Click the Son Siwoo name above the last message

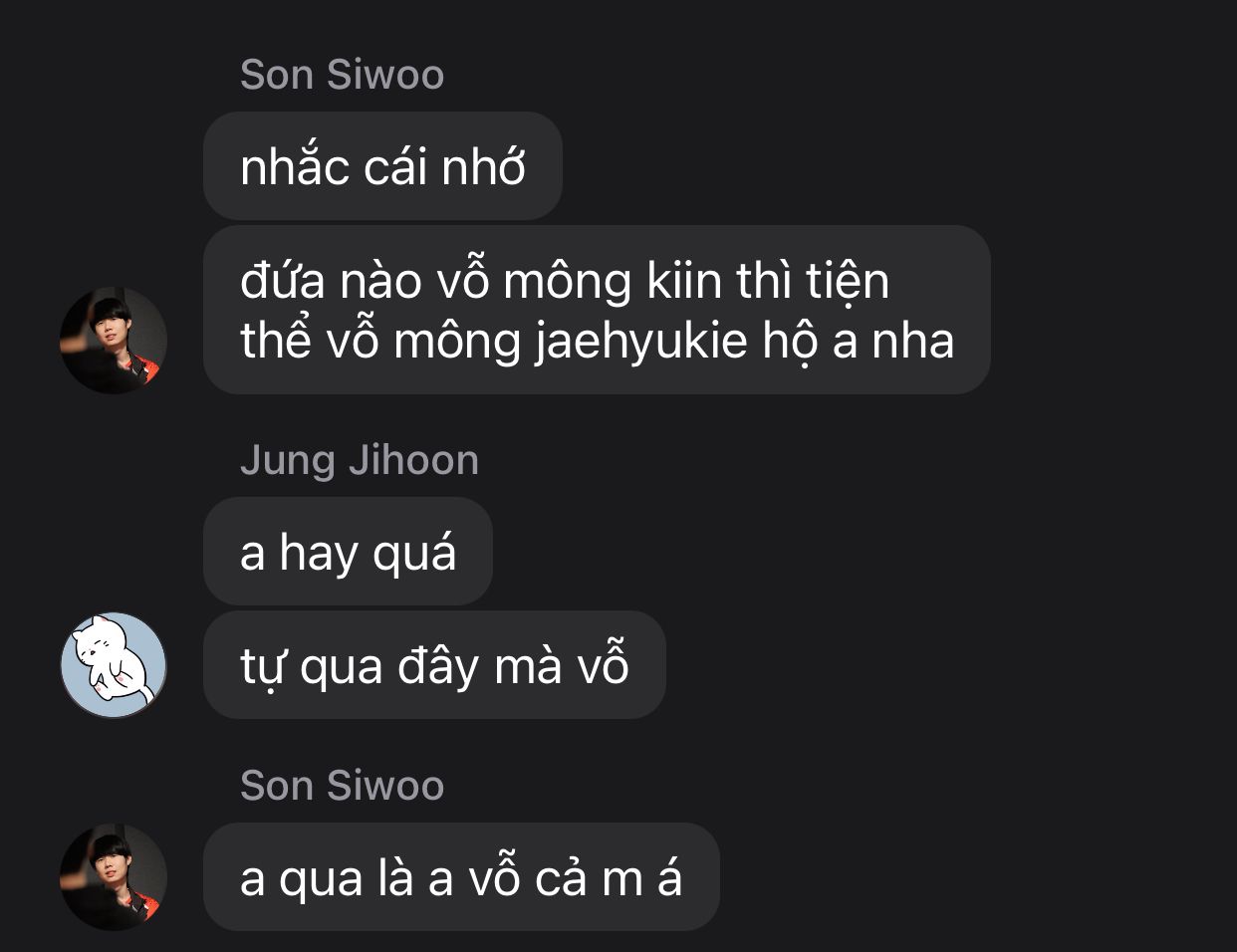(x=342, y=786)
